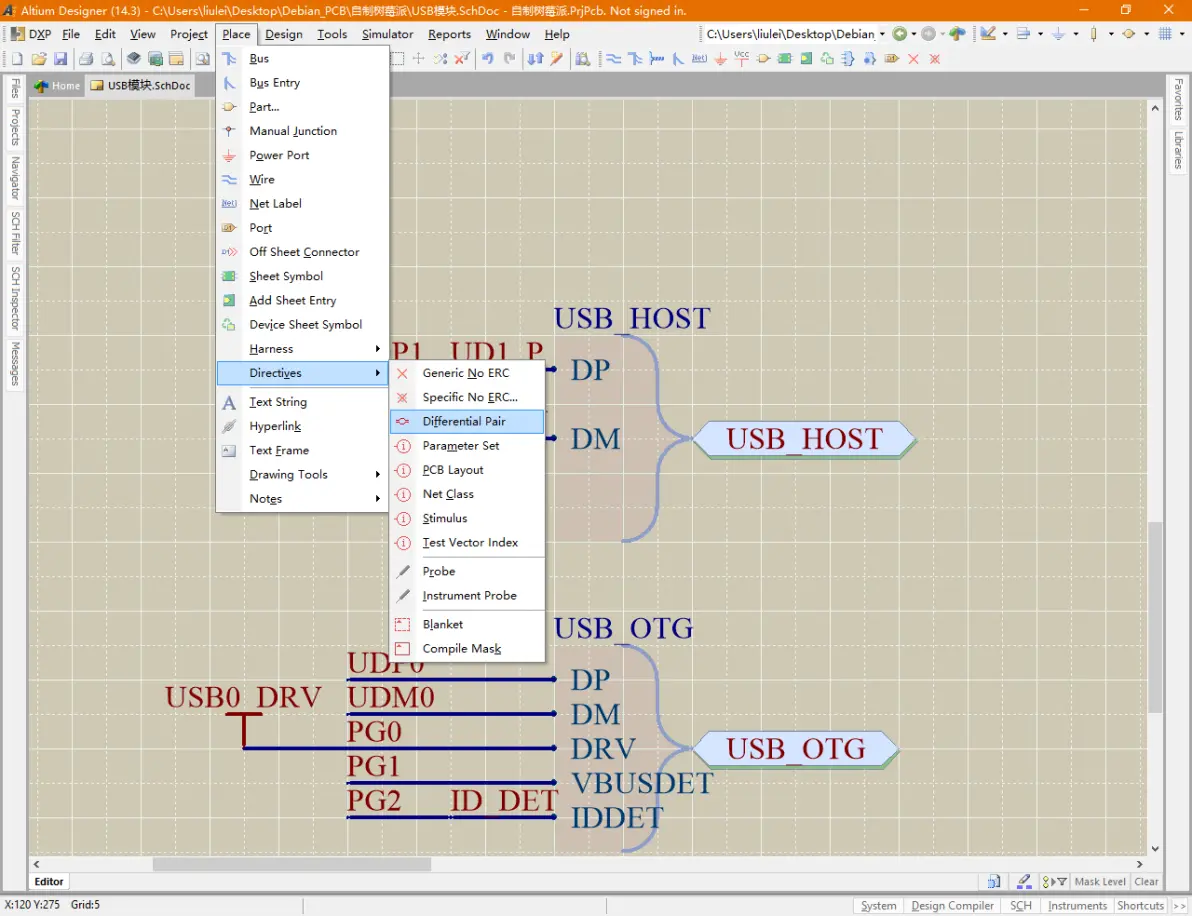Open the Reports menu

449,34
